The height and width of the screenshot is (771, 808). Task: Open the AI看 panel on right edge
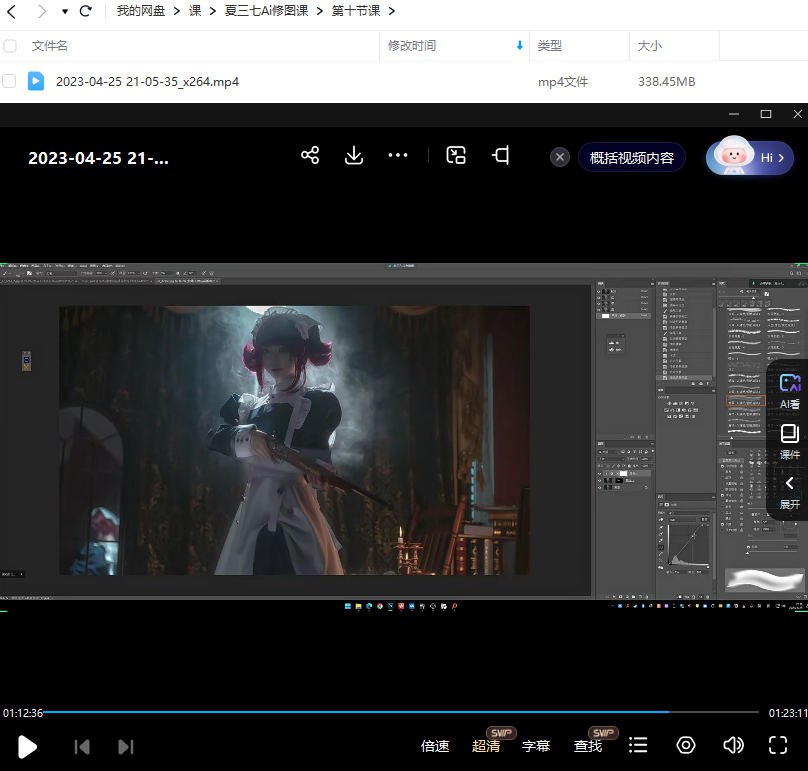789,388
